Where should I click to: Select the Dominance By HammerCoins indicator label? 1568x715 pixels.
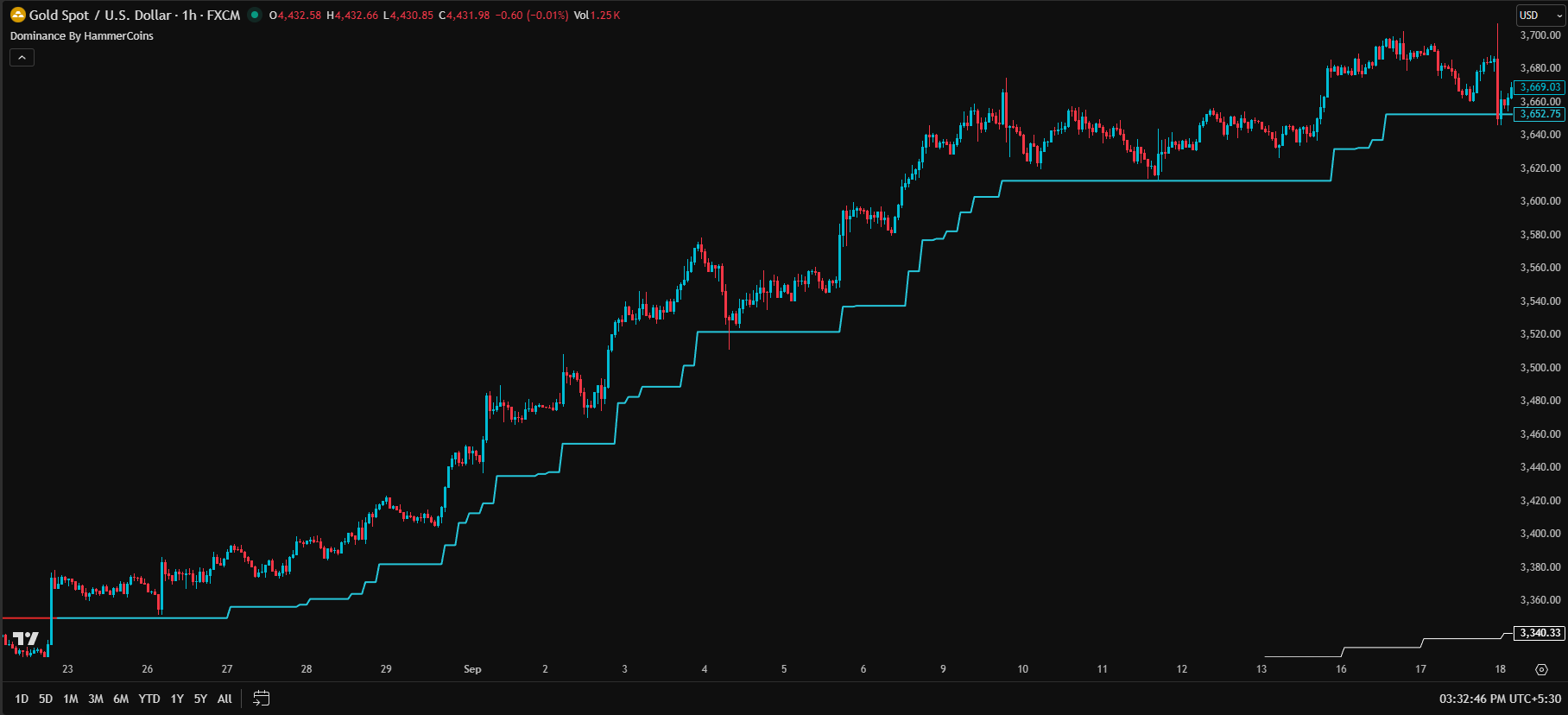[x=82, y=36]
